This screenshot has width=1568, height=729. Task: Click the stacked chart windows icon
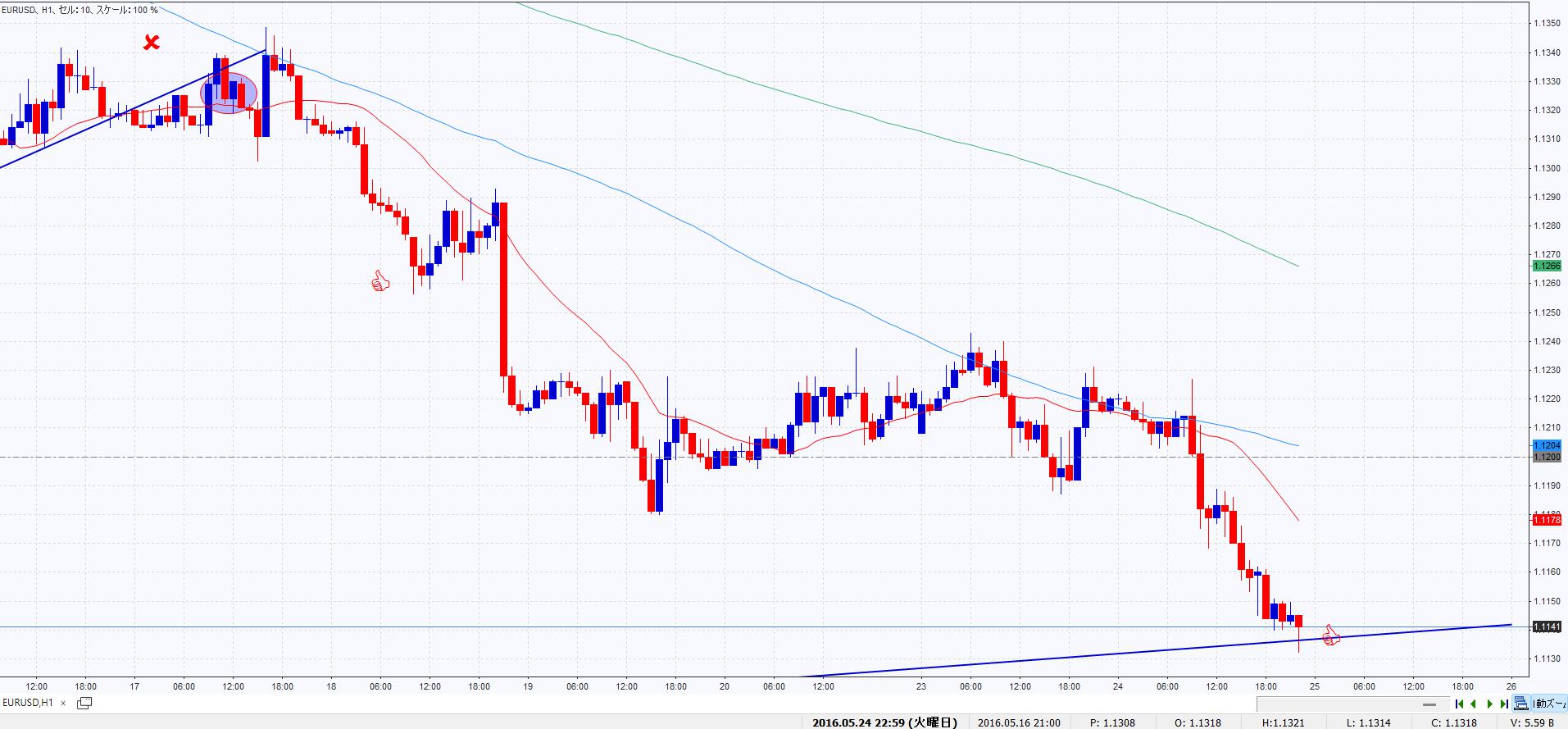[1521, 703]
